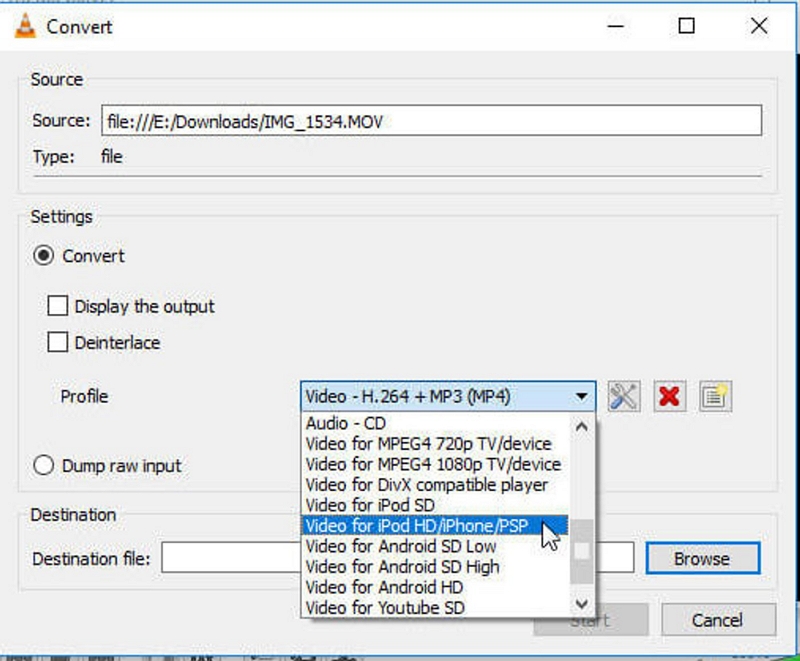Toggle the Deinterlace checkbox

57,342
